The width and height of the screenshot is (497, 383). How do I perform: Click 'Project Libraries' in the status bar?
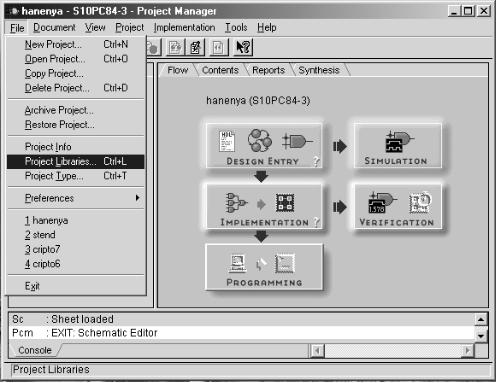click(x=51, y=369)
